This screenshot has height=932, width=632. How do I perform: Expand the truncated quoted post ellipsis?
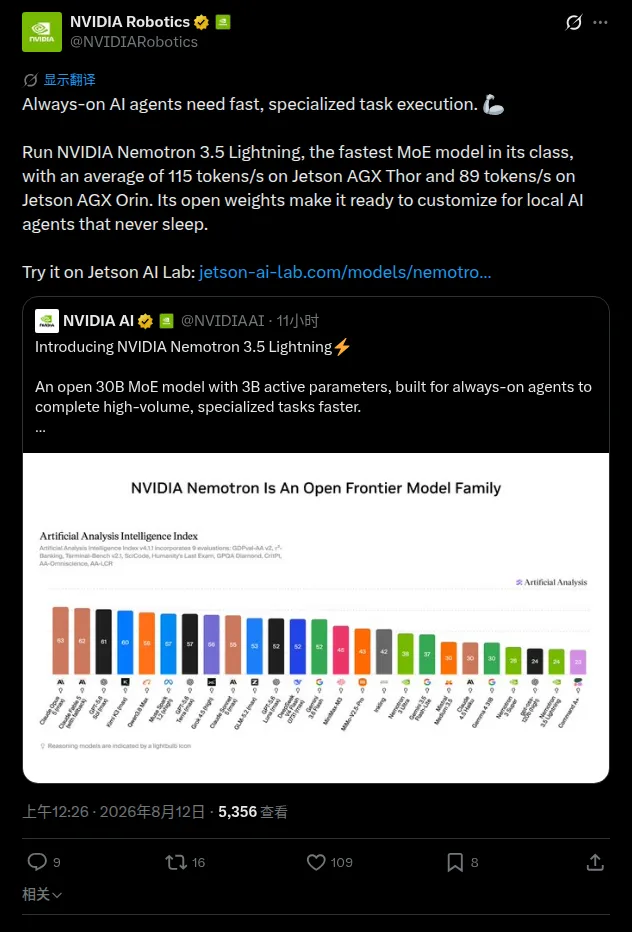point(40,429)
